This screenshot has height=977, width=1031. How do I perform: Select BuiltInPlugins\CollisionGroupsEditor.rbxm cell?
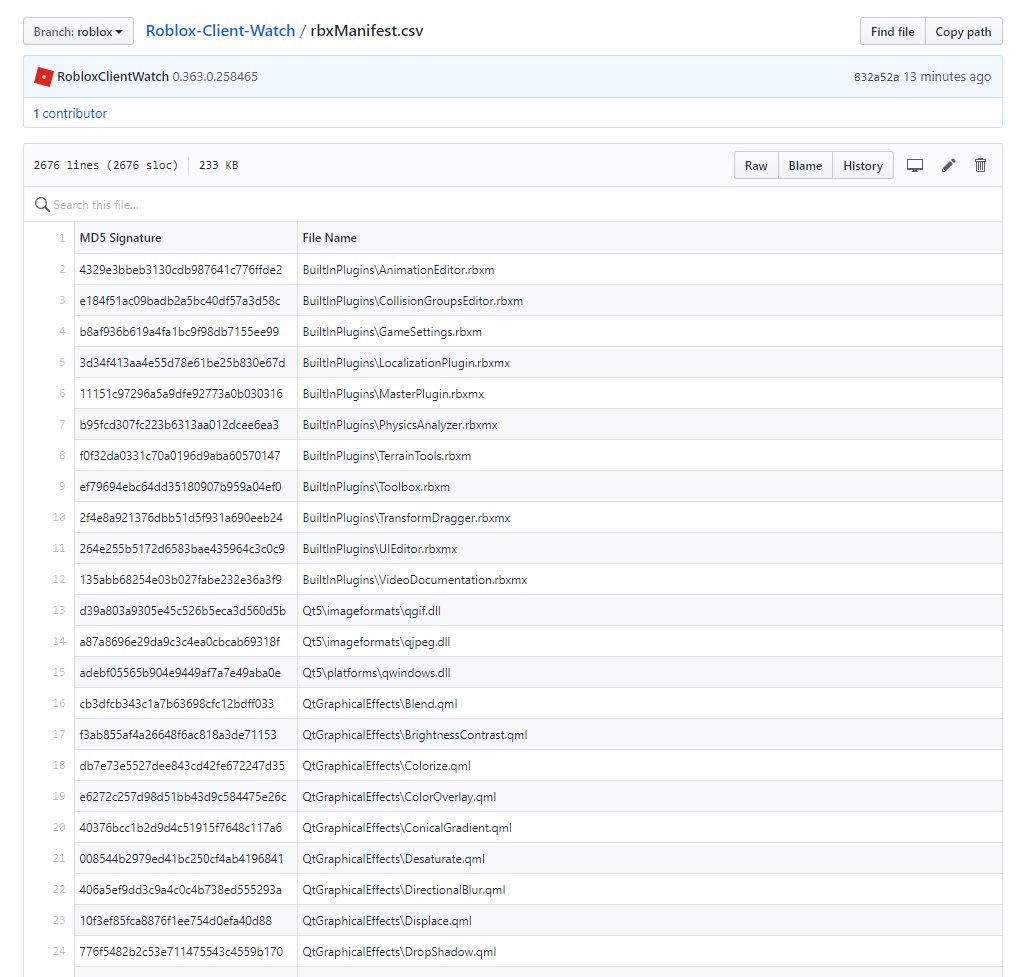pos(650,300)
